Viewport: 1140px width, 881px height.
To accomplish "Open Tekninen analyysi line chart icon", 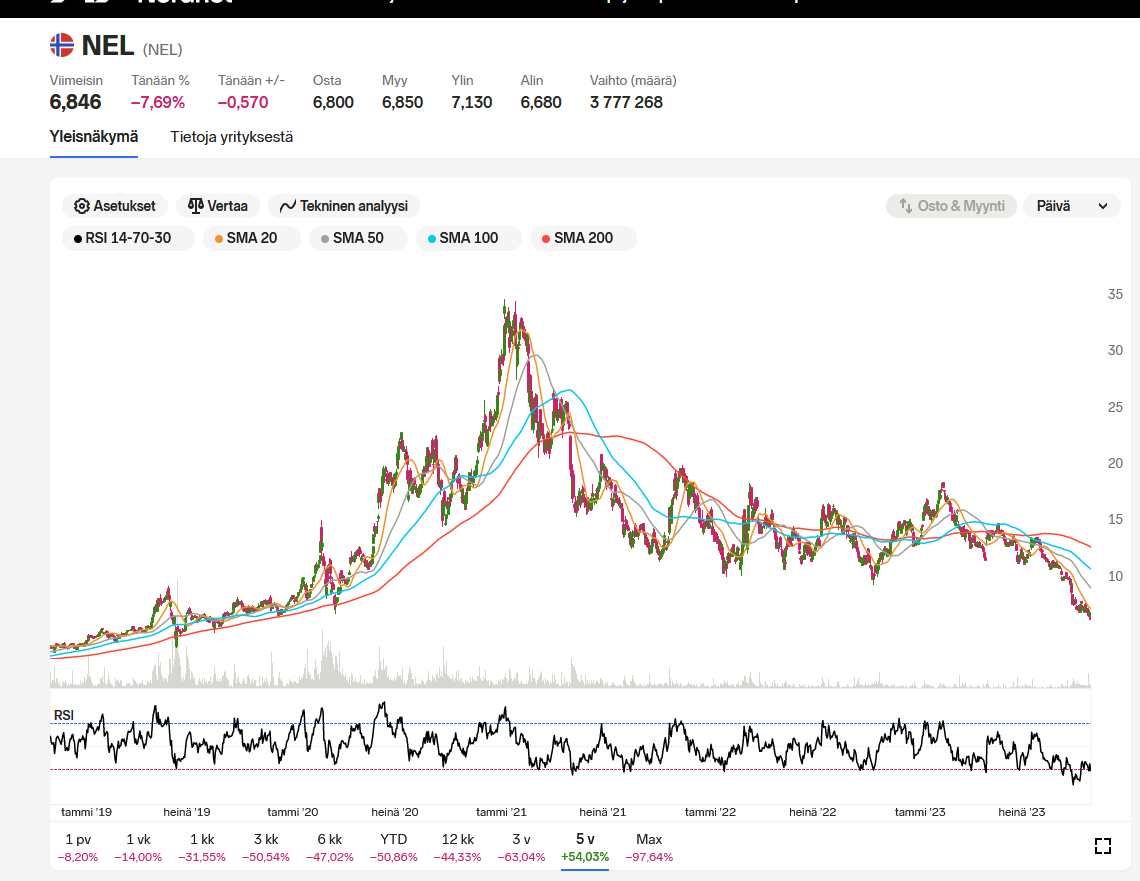I will point(288,206).
